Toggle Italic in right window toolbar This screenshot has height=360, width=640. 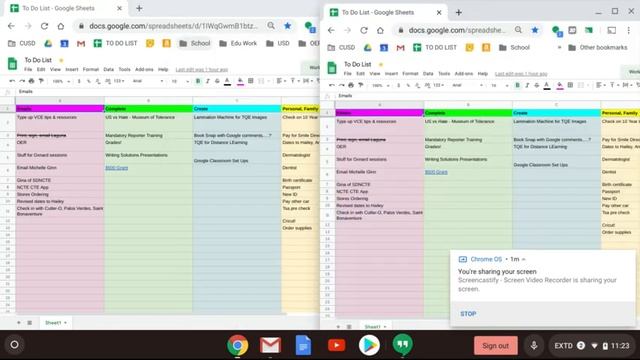(x=527, y=85)
